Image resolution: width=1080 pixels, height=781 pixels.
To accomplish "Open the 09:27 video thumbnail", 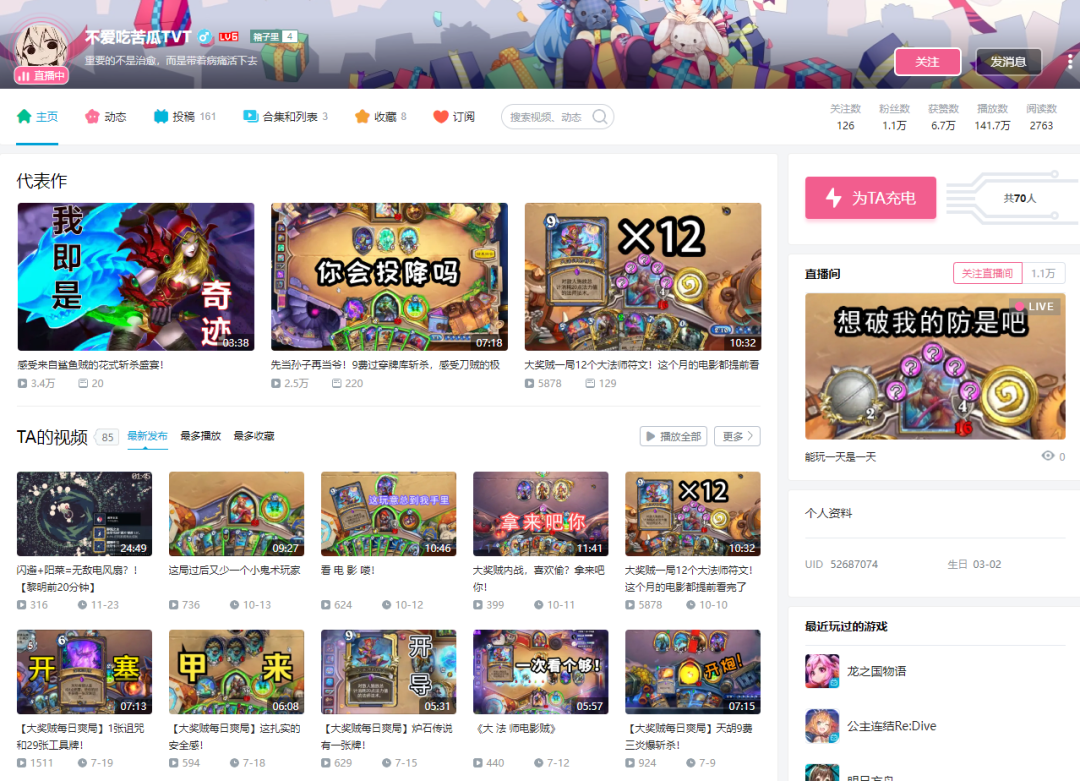I will 236,514.
